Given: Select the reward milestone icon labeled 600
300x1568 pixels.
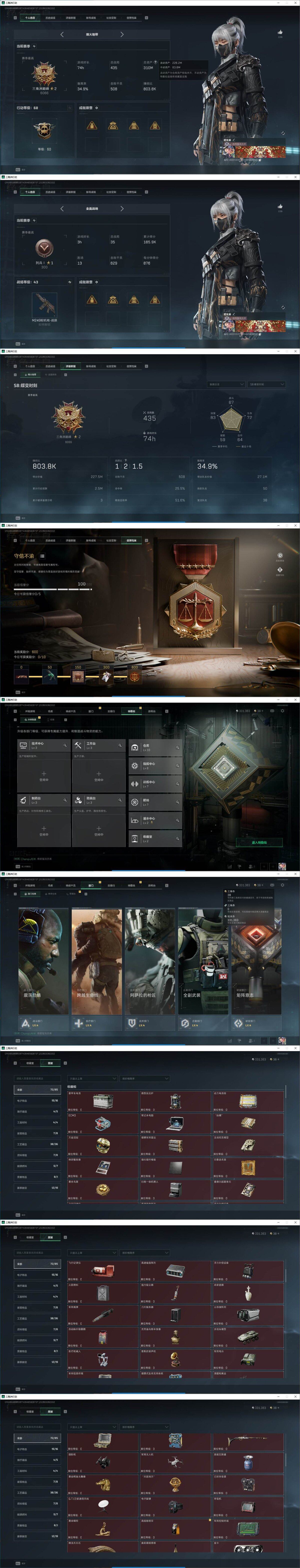Looking at the screenshot, I should point(135,676).
